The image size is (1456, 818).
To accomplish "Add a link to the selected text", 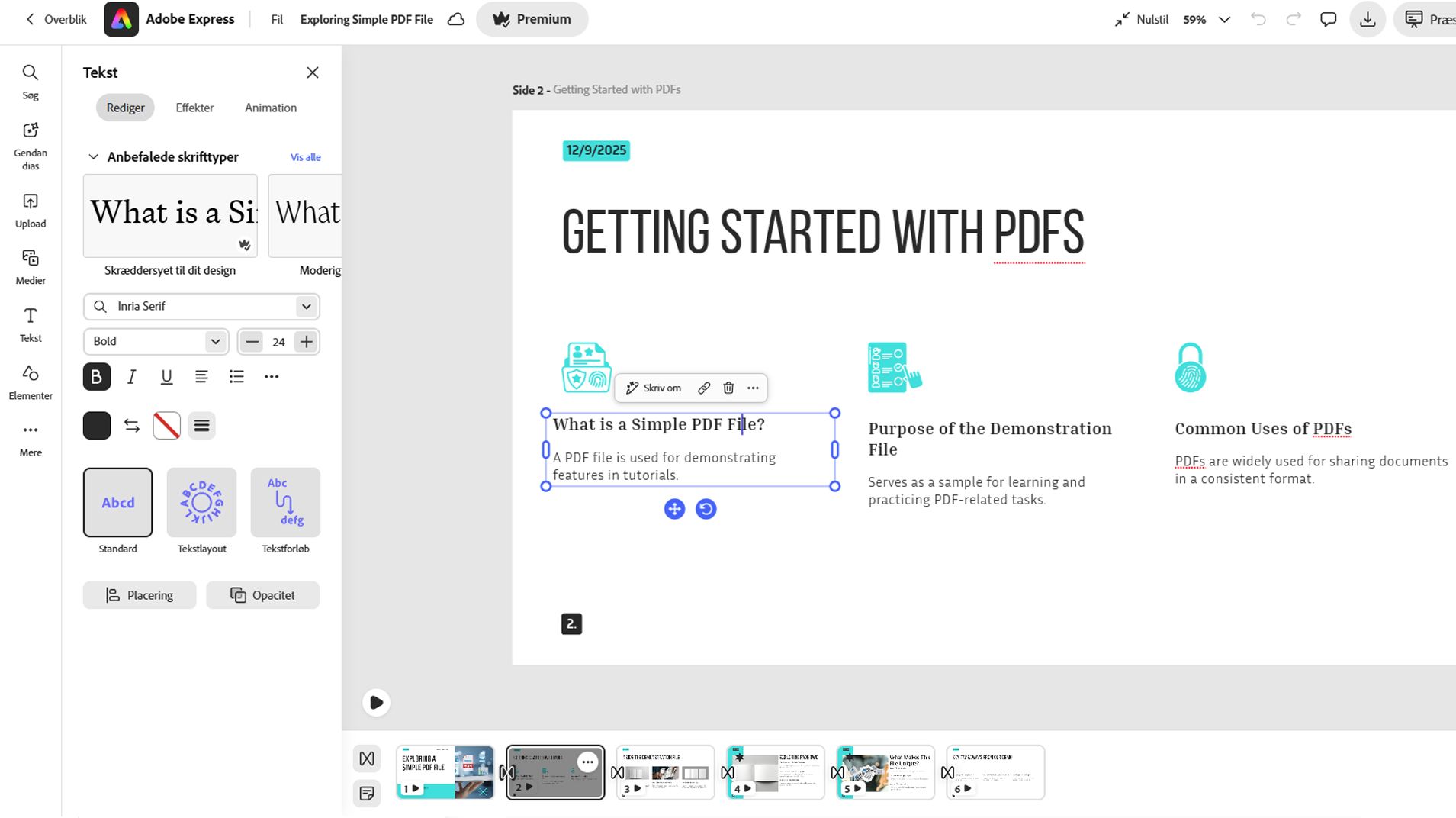I will (704, 388).
